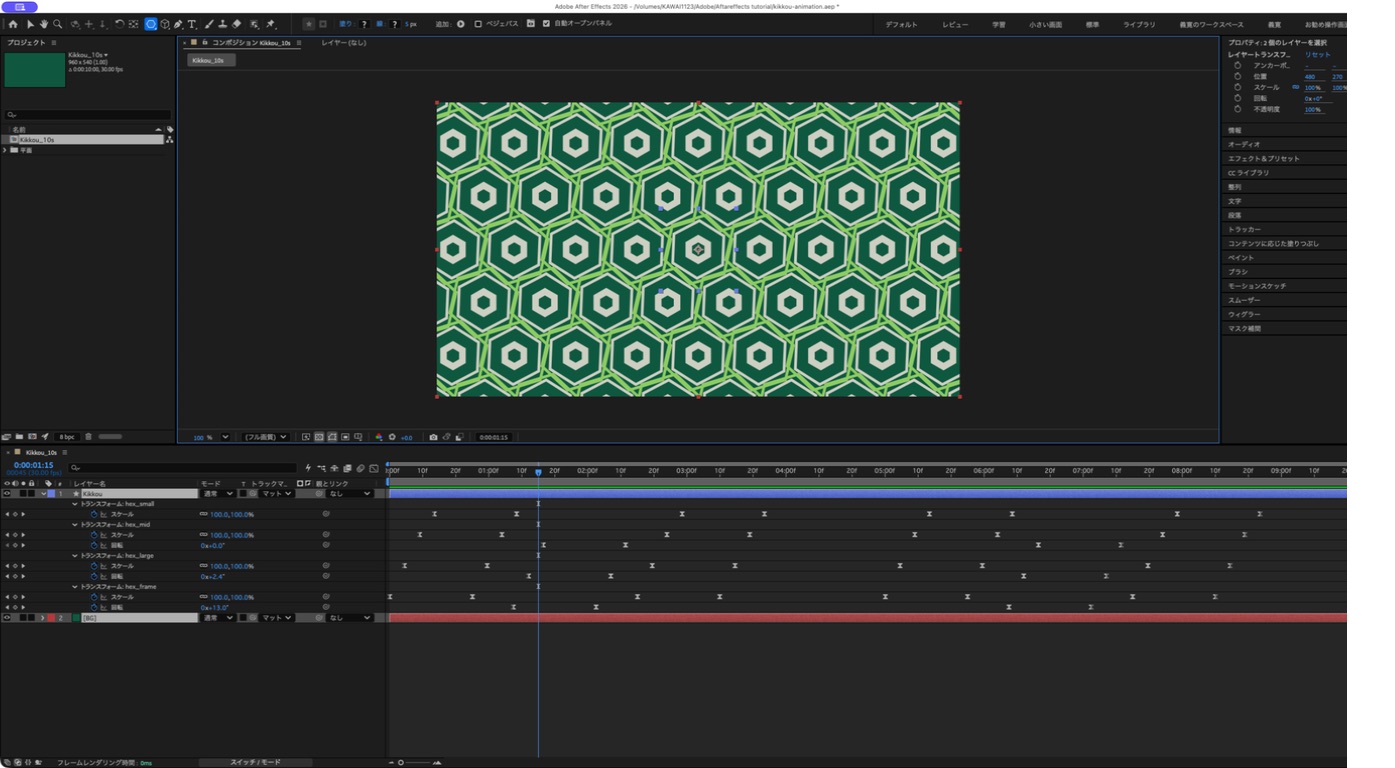The width and height of the screenshot is (1395, 768).
Task: Go to the Home screen icon
Action: 12,24
